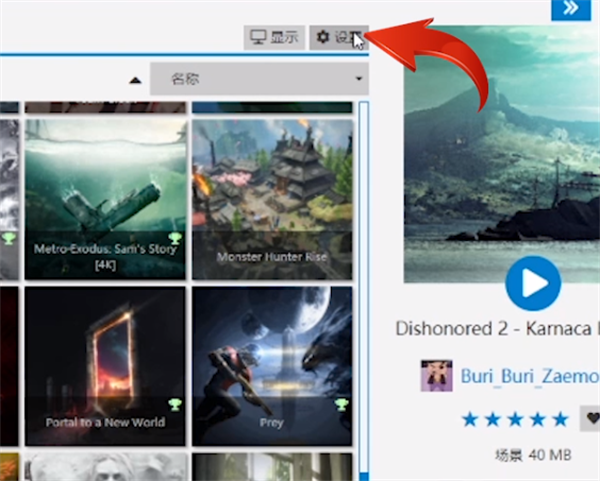This screenshot has height=481, width=600.
Task: Open Buri_Buri_Zaemon author profile link
Action: tap(529, 377)
